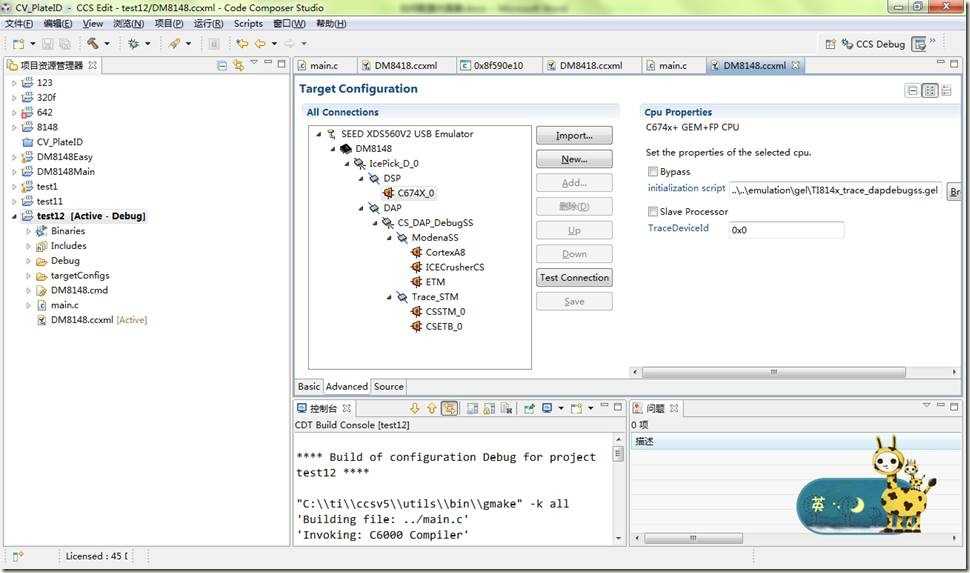Screen dimensions: 970x573
Task: Expand the DM8148Main project node
Action: 14,172
